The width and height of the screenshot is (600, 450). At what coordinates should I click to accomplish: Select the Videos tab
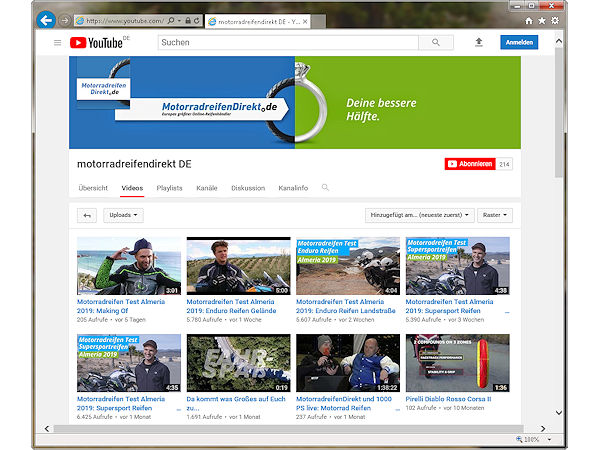[x=132, y=188]
